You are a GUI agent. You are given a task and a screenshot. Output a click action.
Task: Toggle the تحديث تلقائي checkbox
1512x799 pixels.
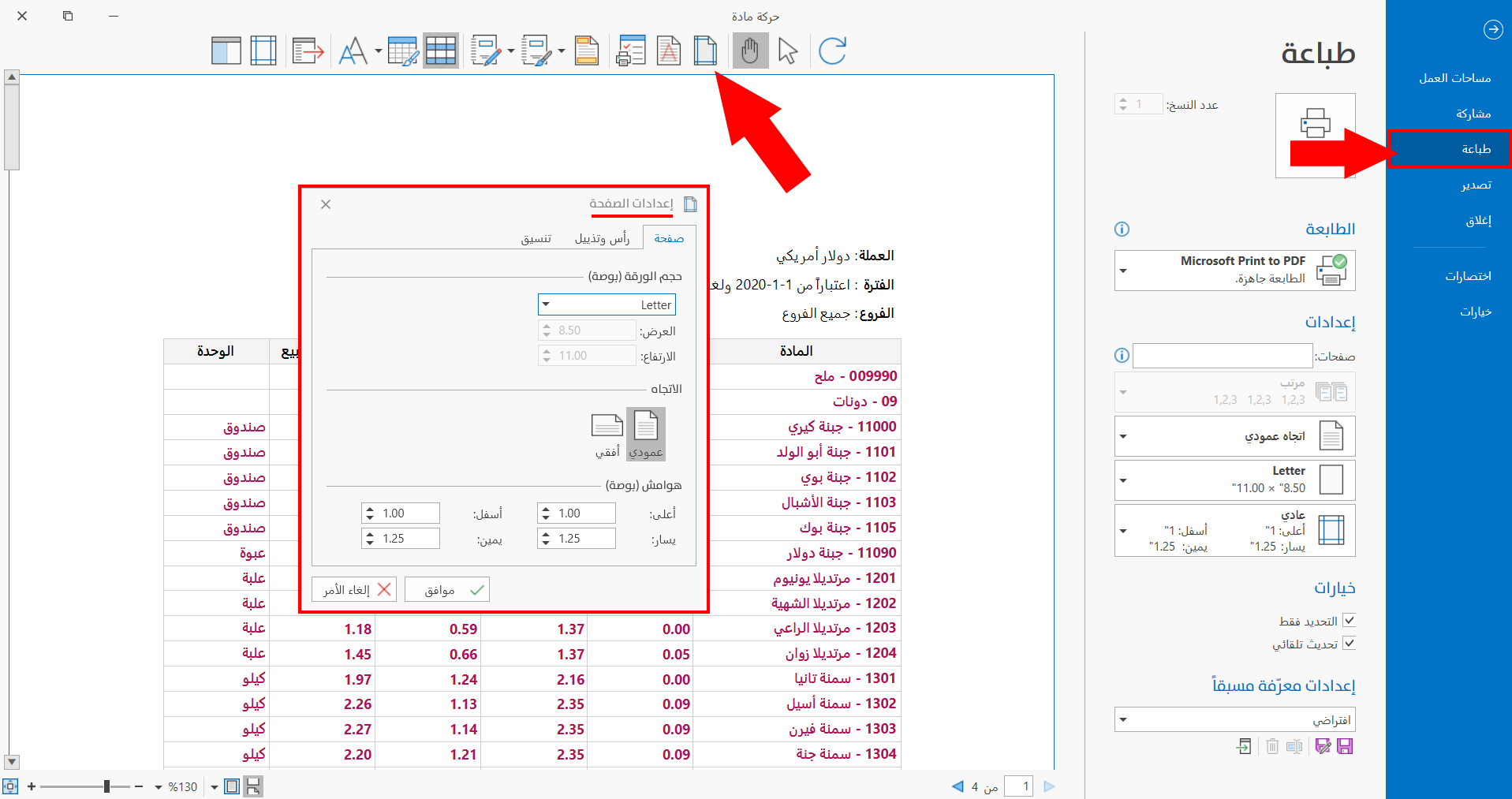pyautogui.click(x=1349, y=643)
